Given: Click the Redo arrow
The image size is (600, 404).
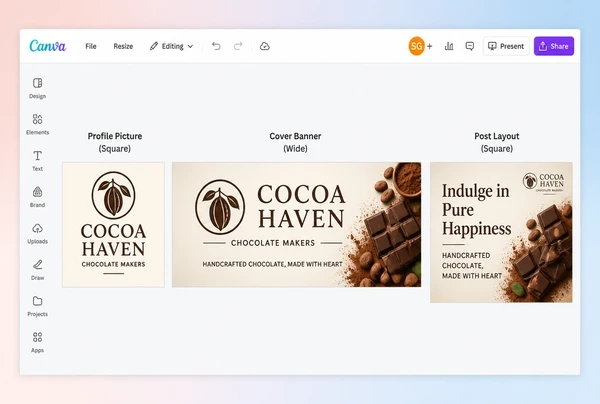Looking at the screenshot, I should [238, 46].
